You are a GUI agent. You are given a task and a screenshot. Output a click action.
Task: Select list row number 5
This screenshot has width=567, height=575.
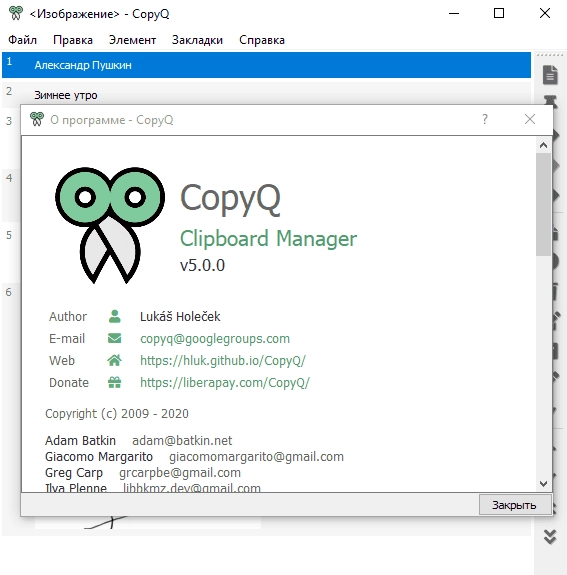(9, 235)
